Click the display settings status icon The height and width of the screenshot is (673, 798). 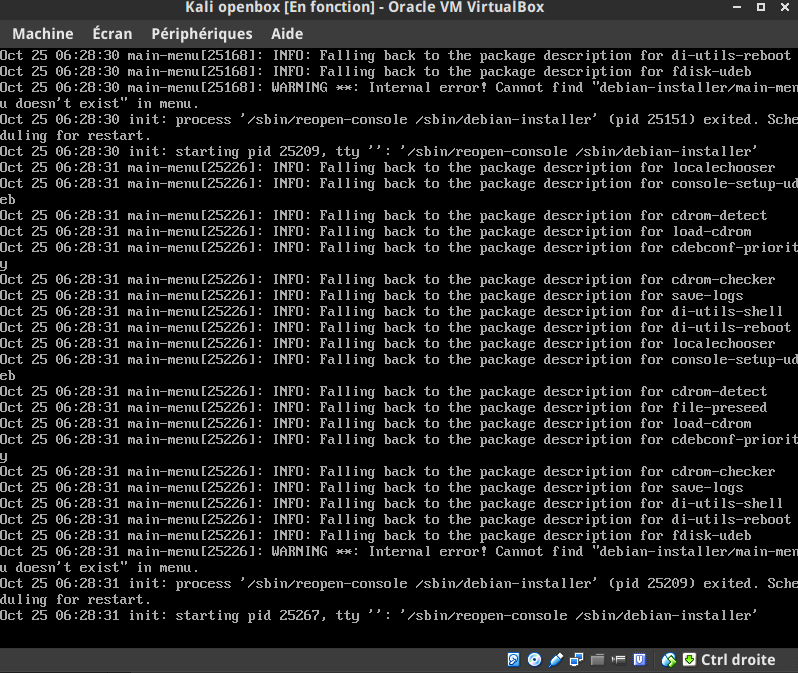tap(619, 660)
